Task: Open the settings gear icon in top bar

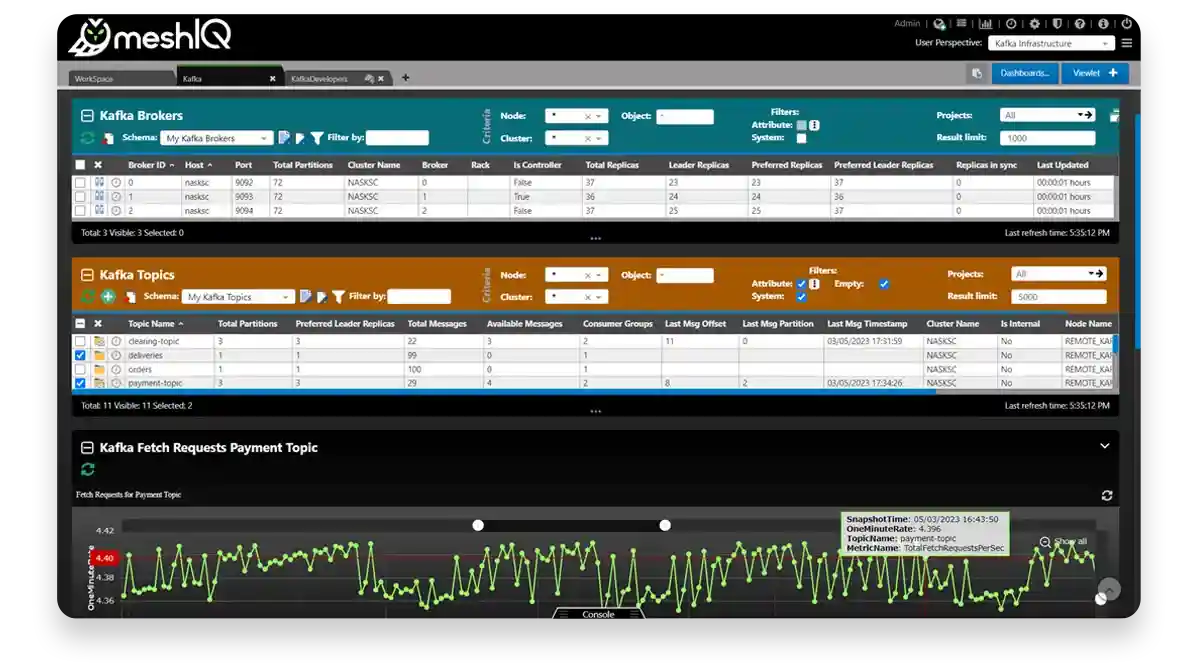Action: tap(1035, 23)
